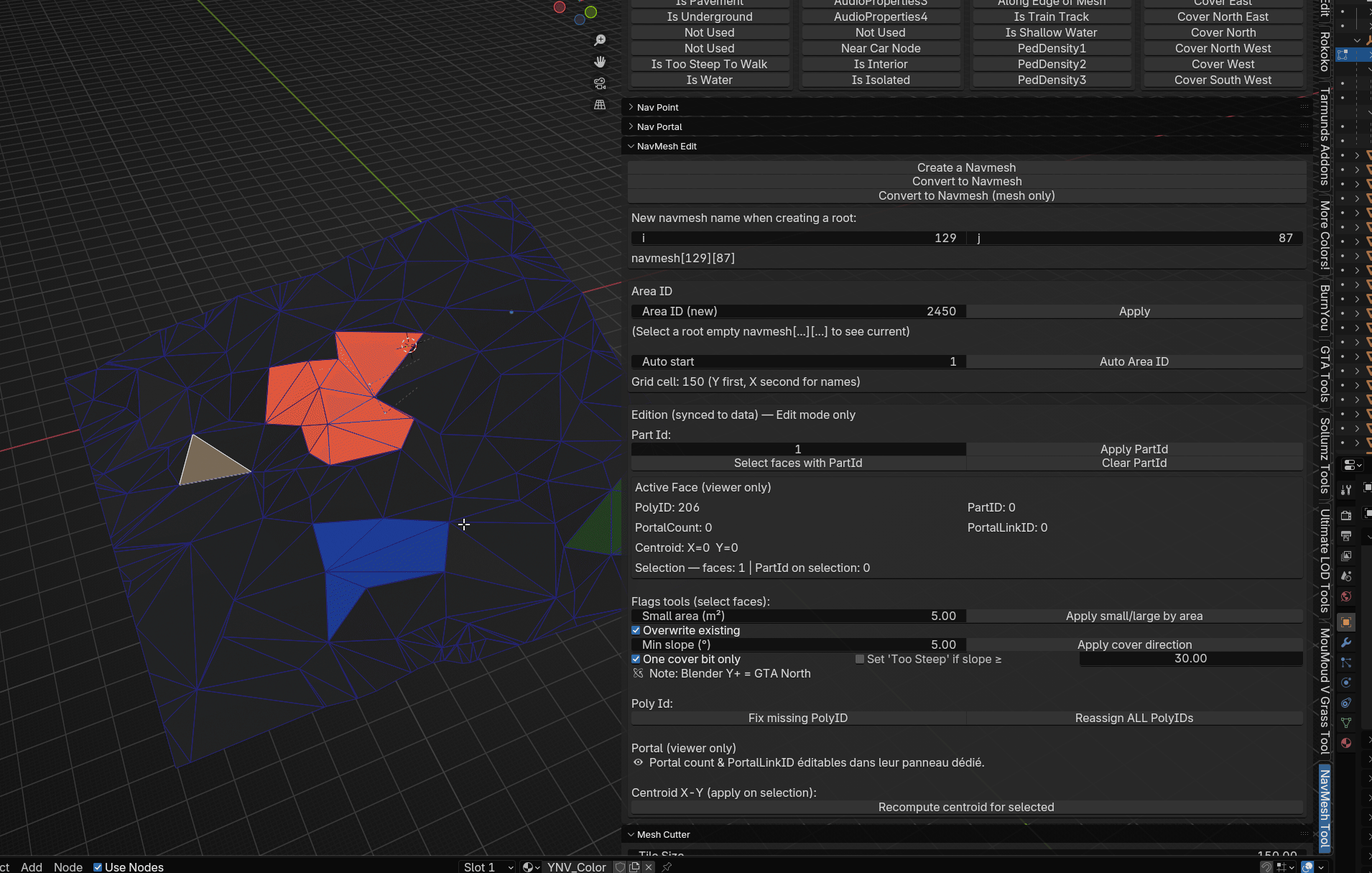Click the Area ID (new) input field
Screen dimensions: 1372x873
point(798,311)
